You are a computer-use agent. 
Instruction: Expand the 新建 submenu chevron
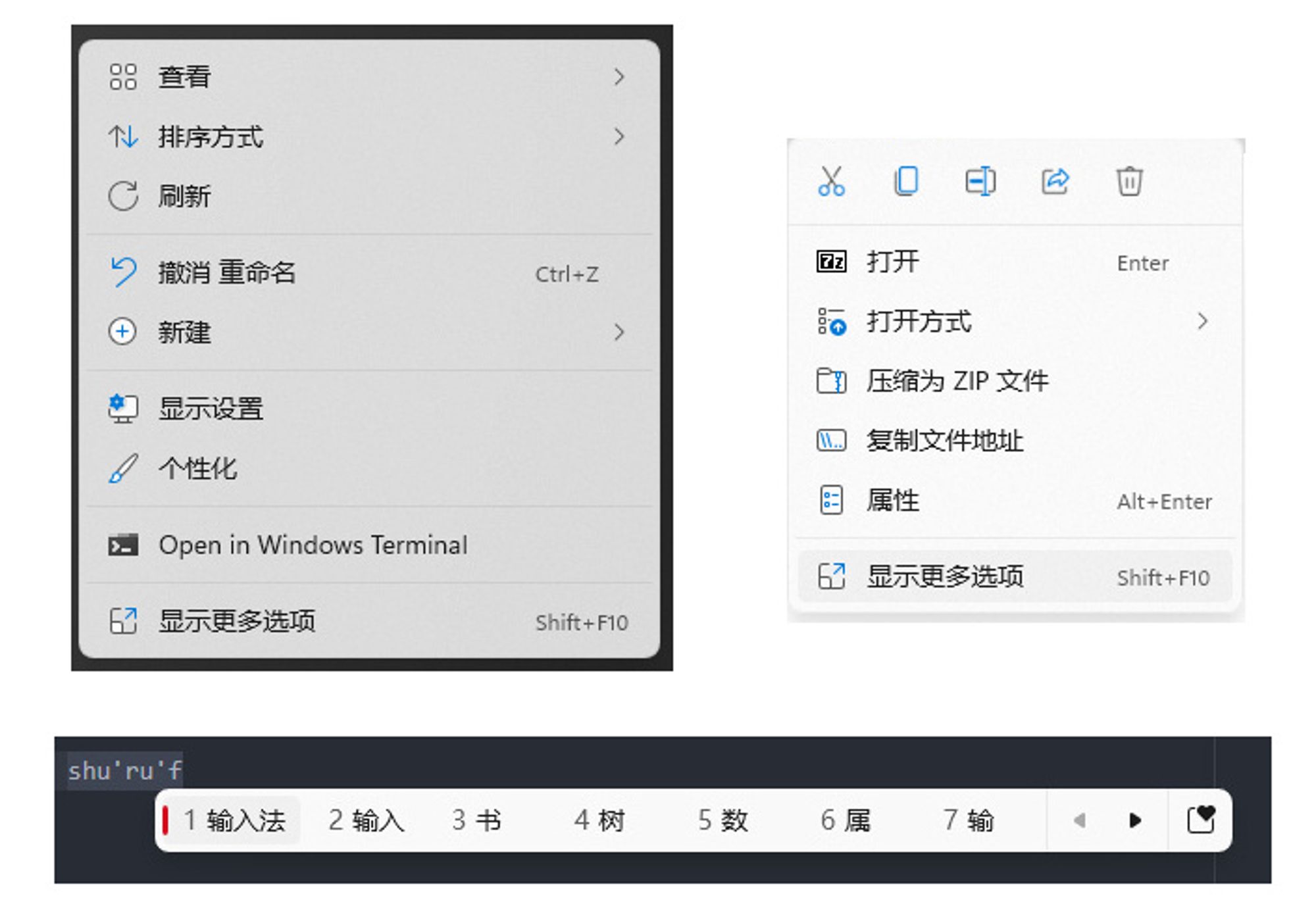click(619, 332)
